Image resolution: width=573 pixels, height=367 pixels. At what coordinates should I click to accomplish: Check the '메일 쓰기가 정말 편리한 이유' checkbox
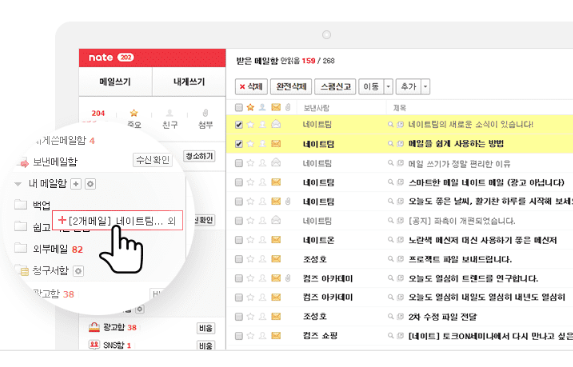coord(239,163)
